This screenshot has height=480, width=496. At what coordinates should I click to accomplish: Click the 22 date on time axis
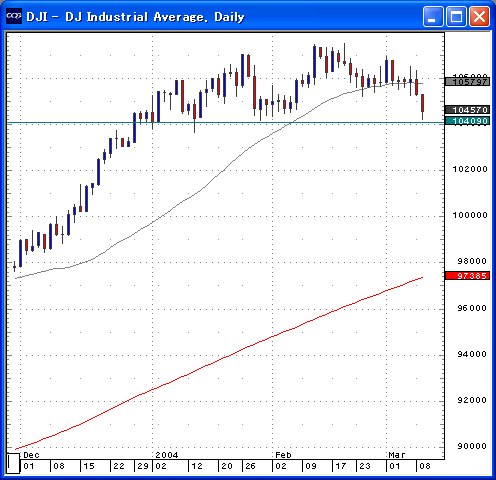click(119, 466)
